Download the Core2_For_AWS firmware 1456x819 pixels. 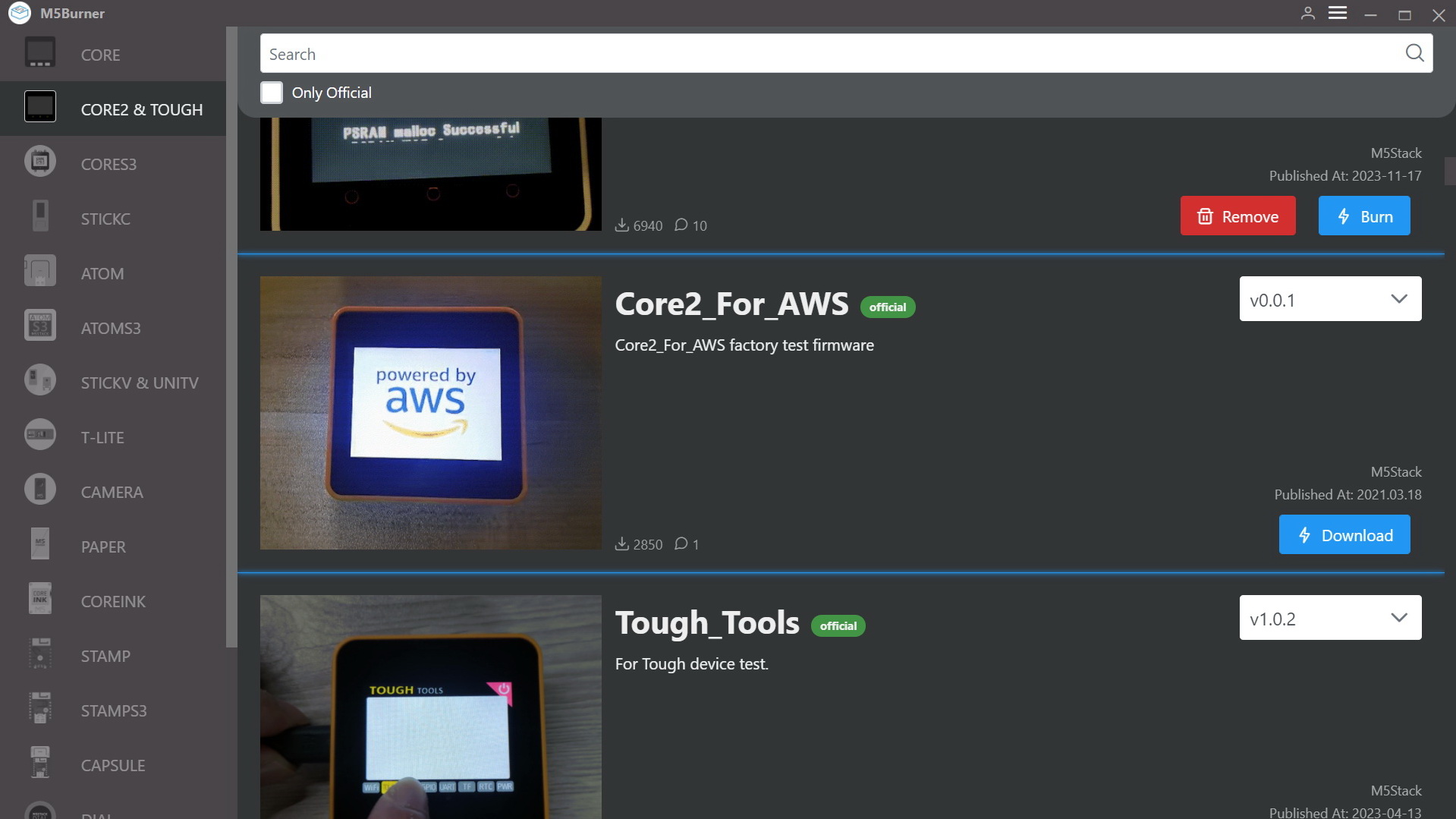(x=1344, y=535)
